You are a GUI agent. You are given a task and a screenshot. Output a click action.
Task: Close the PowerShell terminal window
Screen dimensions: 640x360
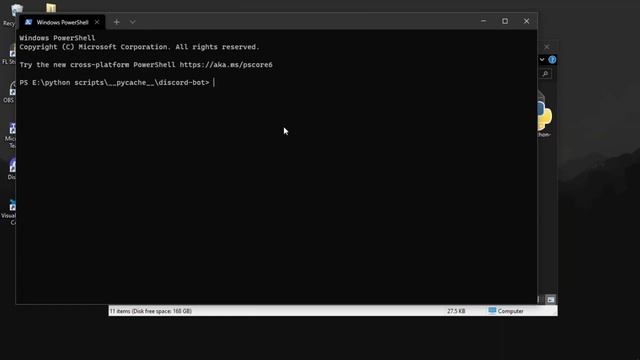527,21
